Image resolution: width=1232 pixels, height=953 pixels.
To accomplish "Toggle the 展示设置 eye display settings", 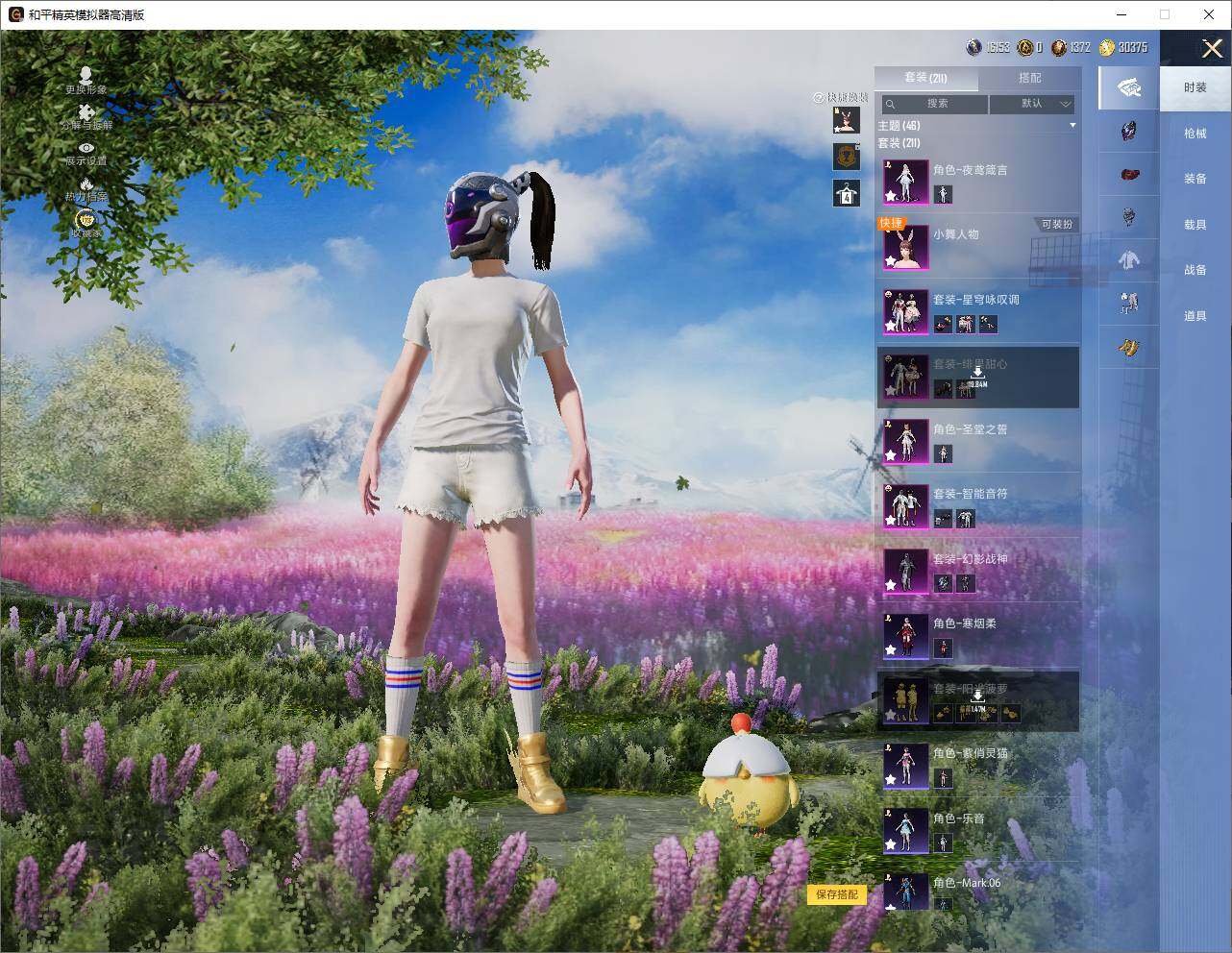I will (86, 147).
